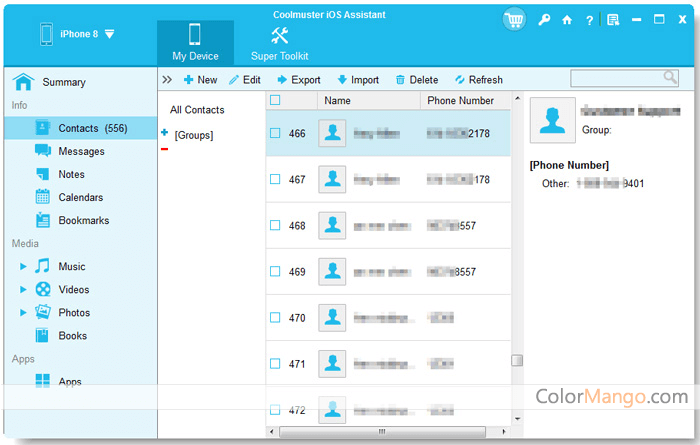The height and width of the screenshot is (445, 700).
Task: Click the shopping cart icon in title bar
Action: (515, 19)
